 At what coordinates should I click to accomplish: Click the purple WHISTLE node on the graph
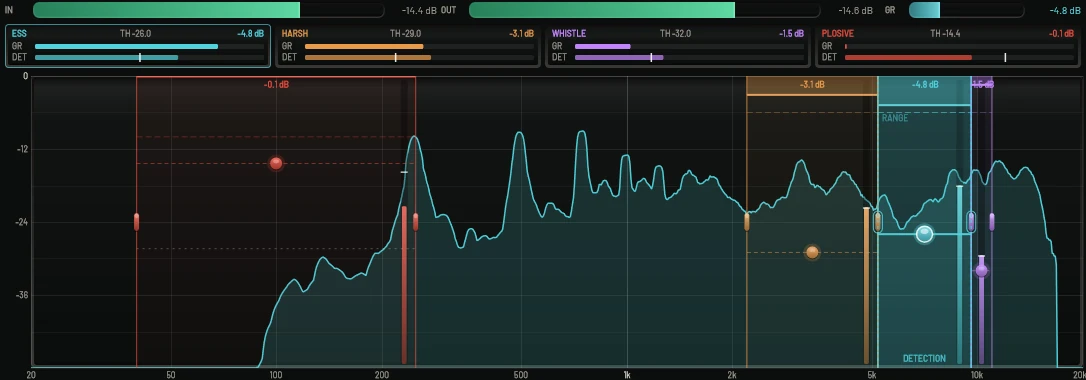981,270
